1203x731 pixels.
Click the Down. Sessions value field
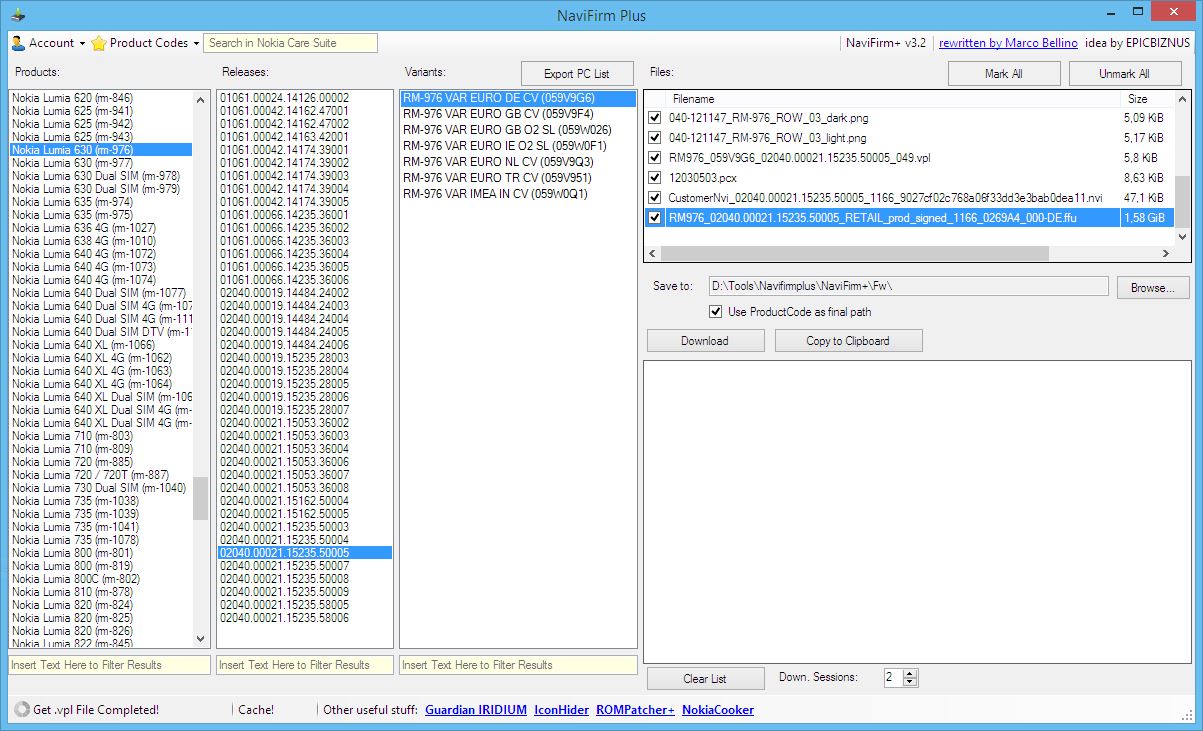pyautogui.click(x=892, y=678)
